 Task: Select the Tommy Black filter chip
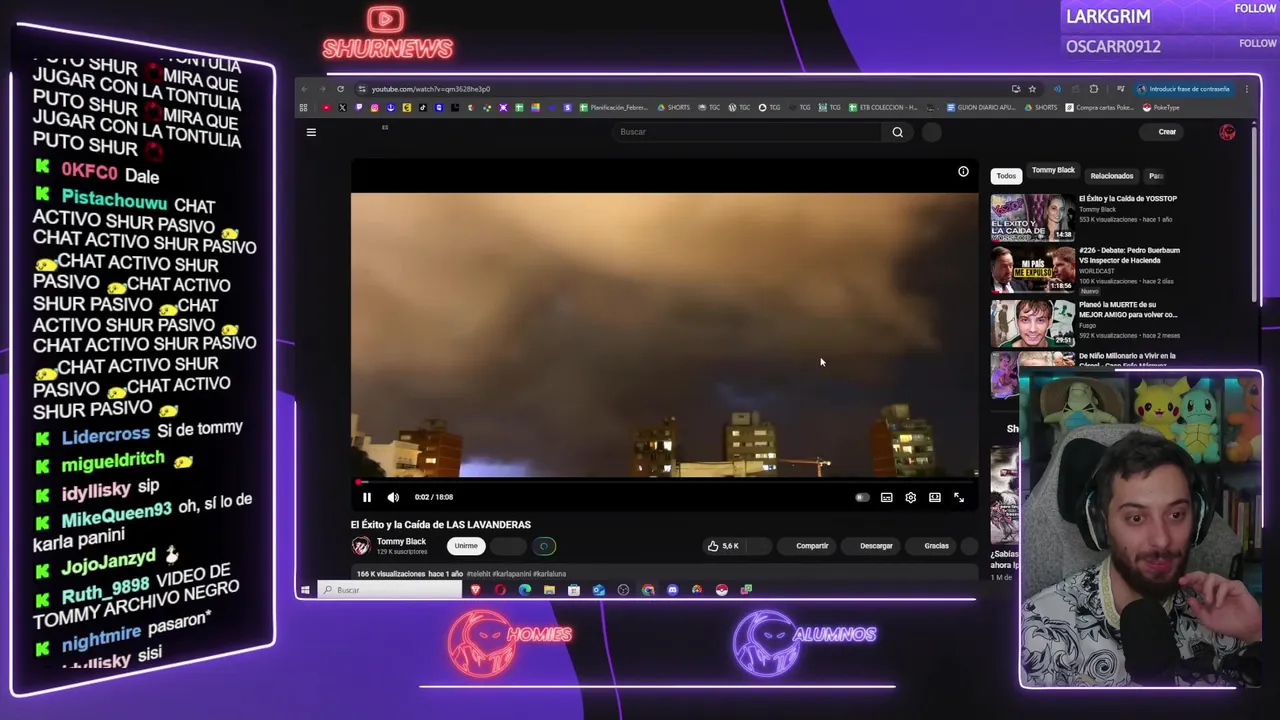coord(1053,170)
